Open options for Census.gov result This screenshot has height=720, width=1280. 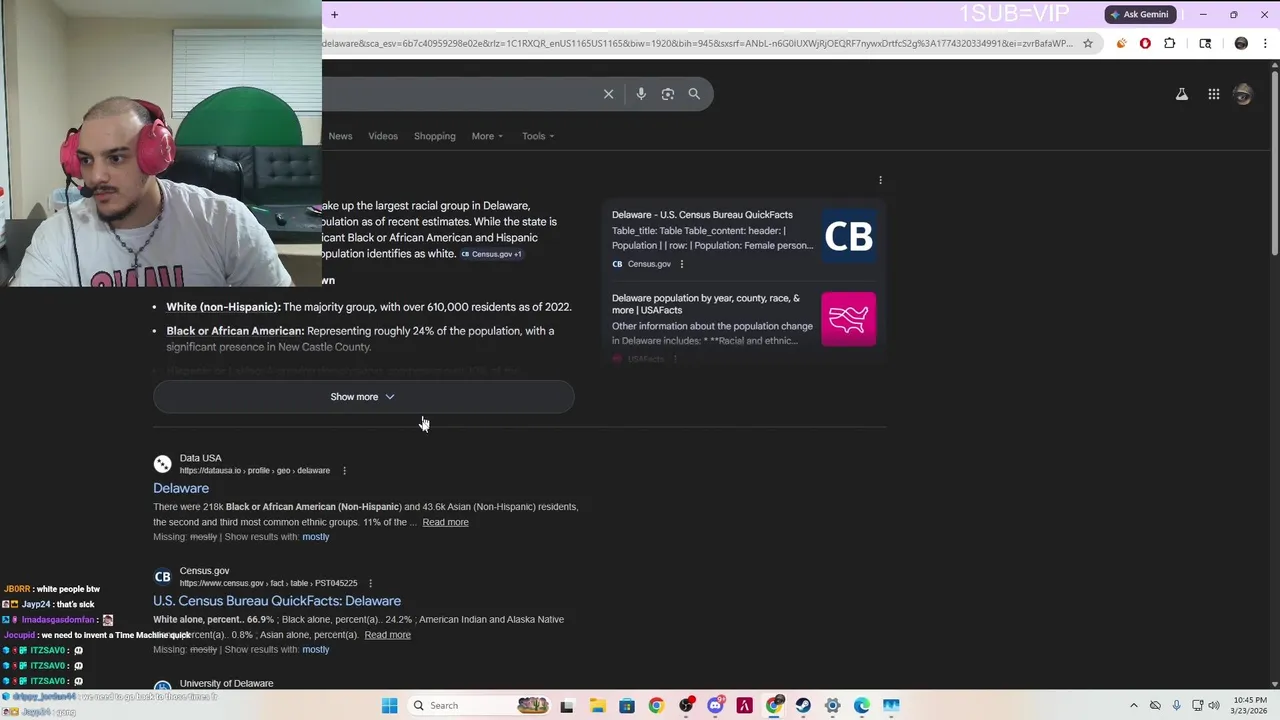370,583
